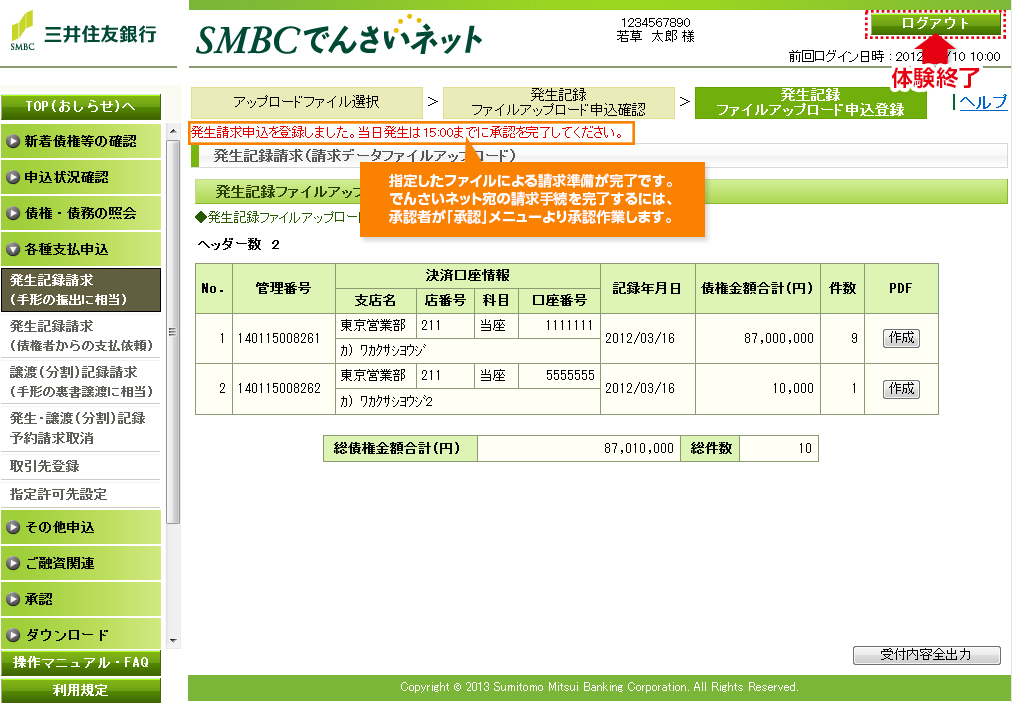This screenshot has height=703, width=1012.
Task: Click 発生記録ファイルアップロード申込登録 step
Action: click(x=811, y=103)
